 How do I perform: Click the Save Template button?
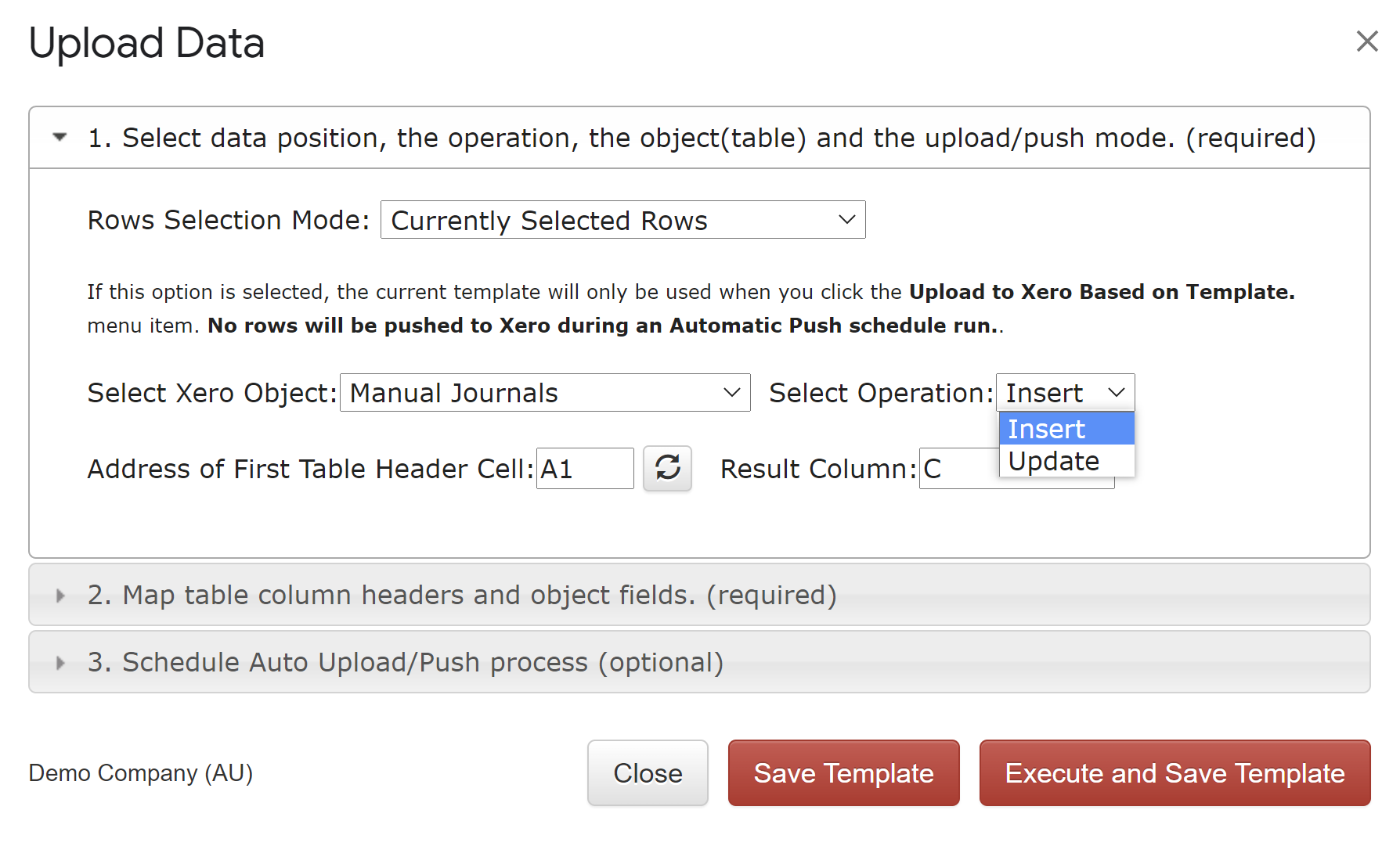pos(843,772)
